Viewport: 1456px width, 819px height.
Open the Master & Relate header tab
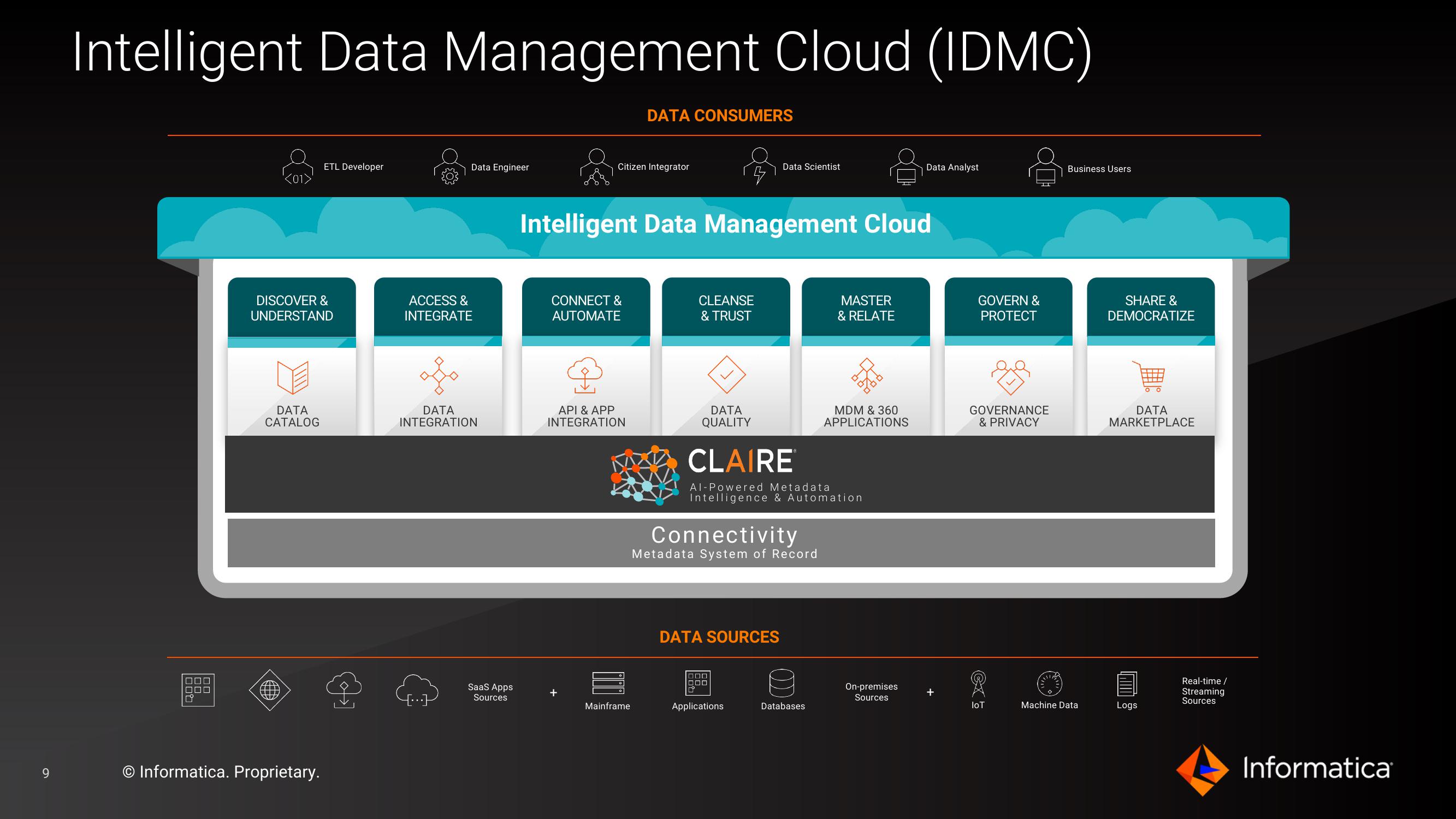(x=866, y=308)
